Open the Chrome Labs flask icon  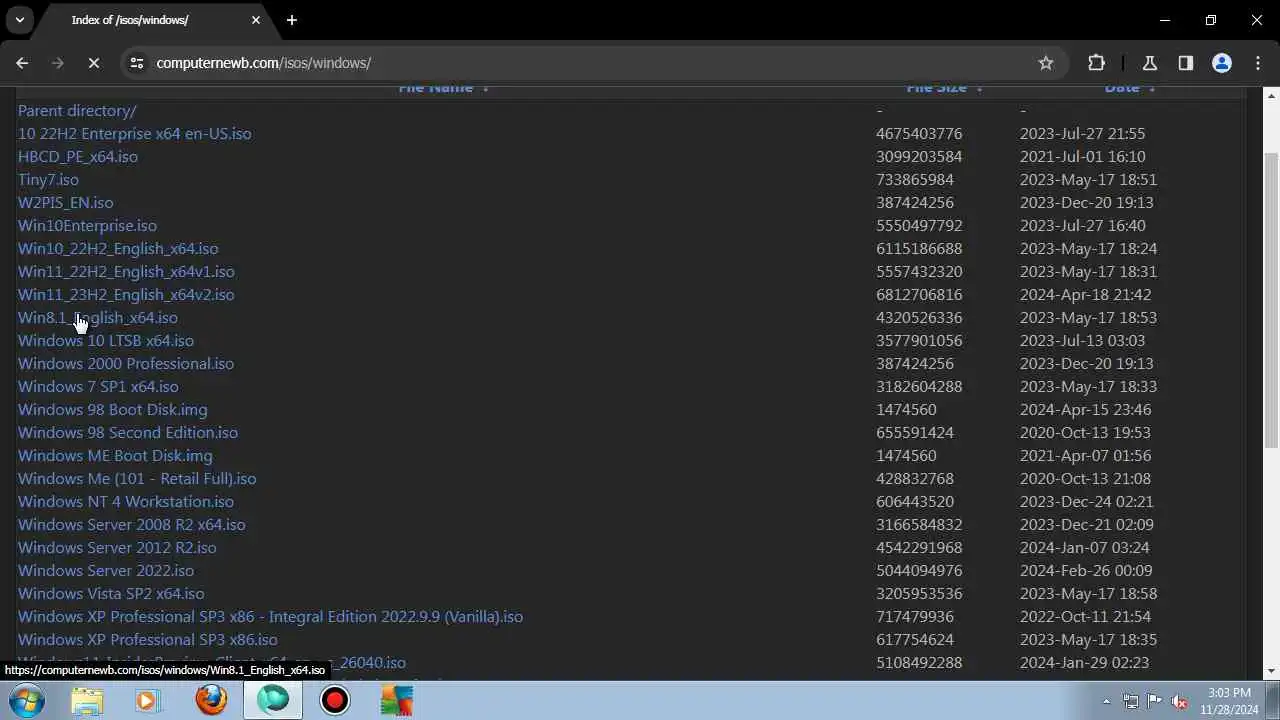coord(1150,63)
